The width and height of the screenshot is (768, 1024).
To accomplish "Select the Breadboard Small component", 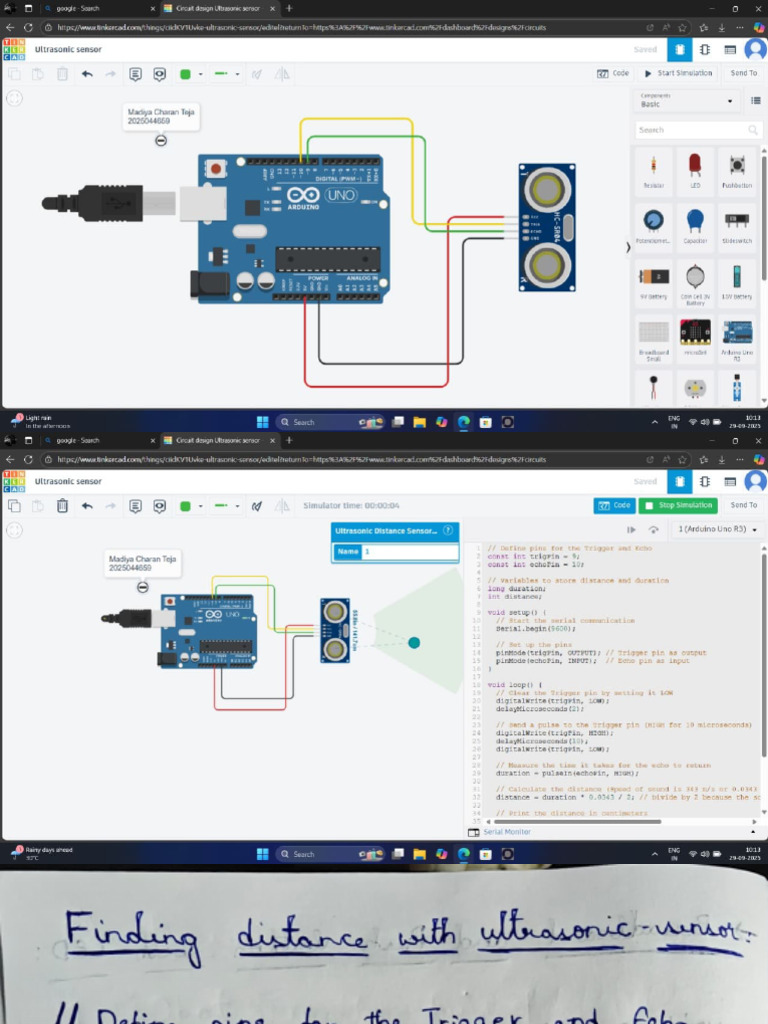I will (x=654, y=340).
